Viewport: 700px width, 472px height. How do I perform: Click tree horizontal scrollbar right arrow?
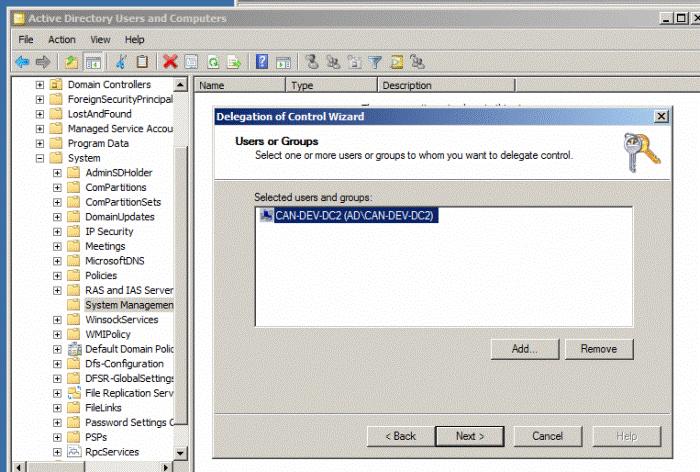[x=166, y=467]
